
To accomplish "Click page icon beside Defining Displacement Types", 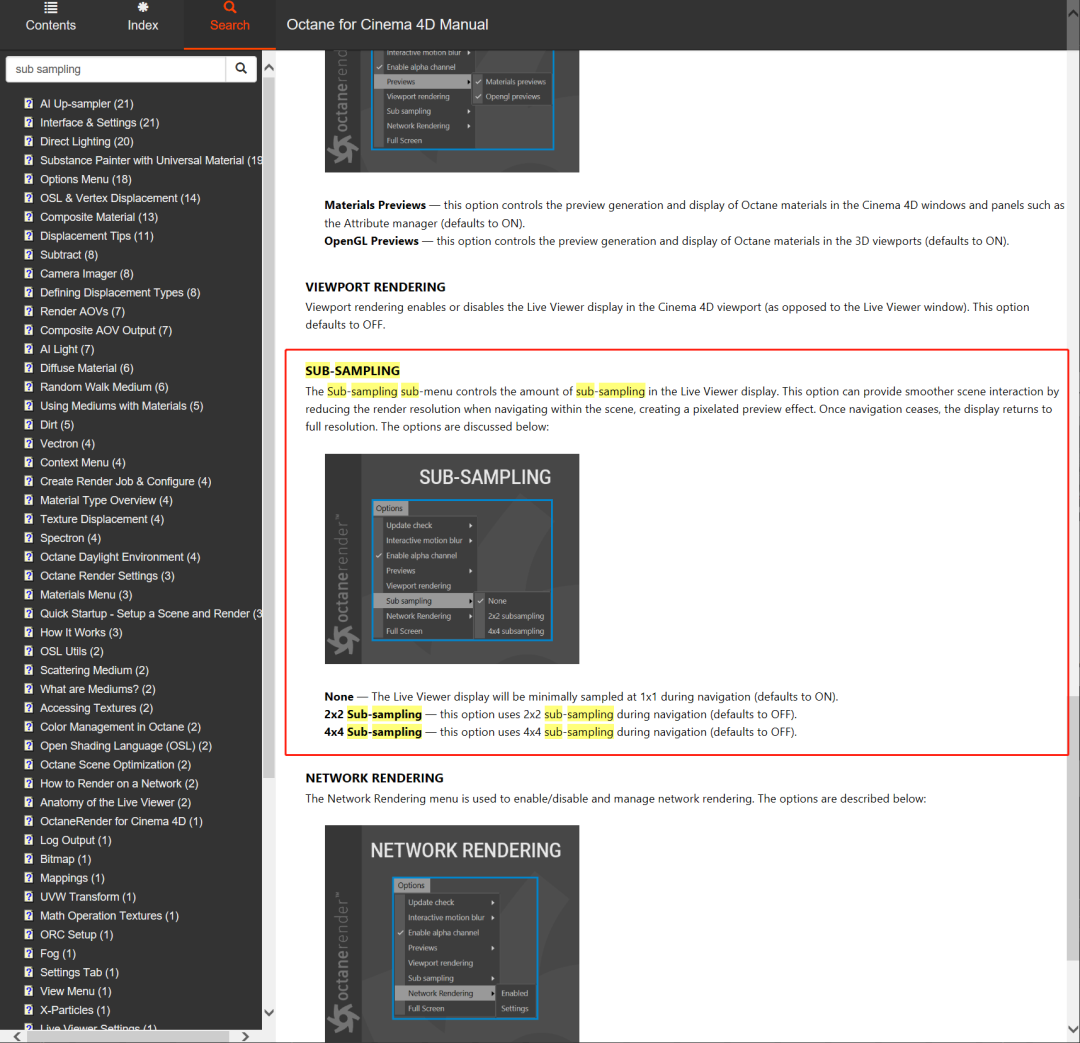I will pos(29,292).
